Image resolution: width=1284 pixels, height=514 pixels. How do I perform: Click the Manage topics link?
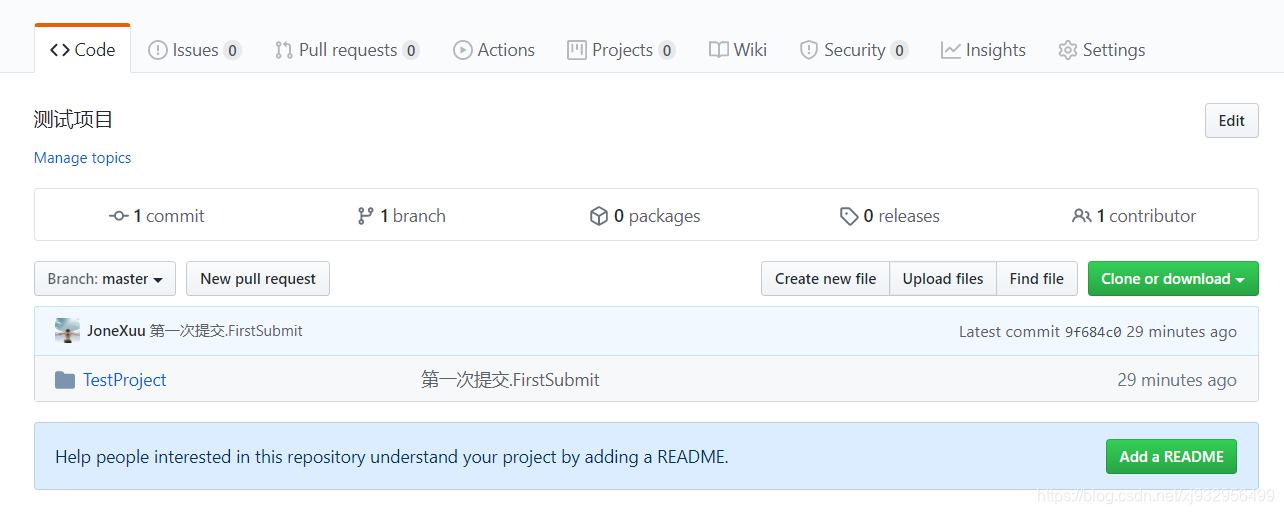82,158
